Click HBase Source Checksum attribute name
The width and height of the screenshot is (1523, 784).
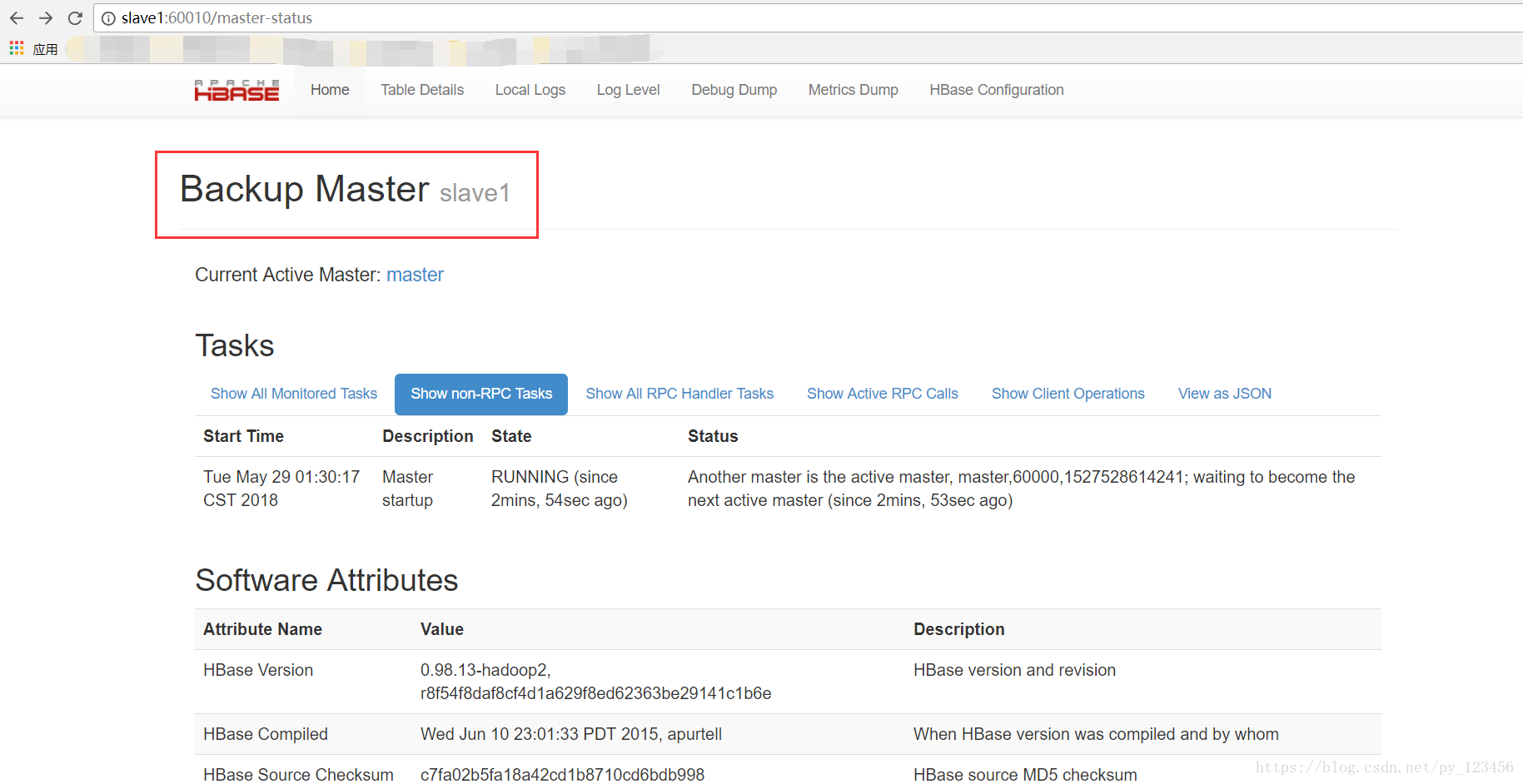click(x=298, y=774)
